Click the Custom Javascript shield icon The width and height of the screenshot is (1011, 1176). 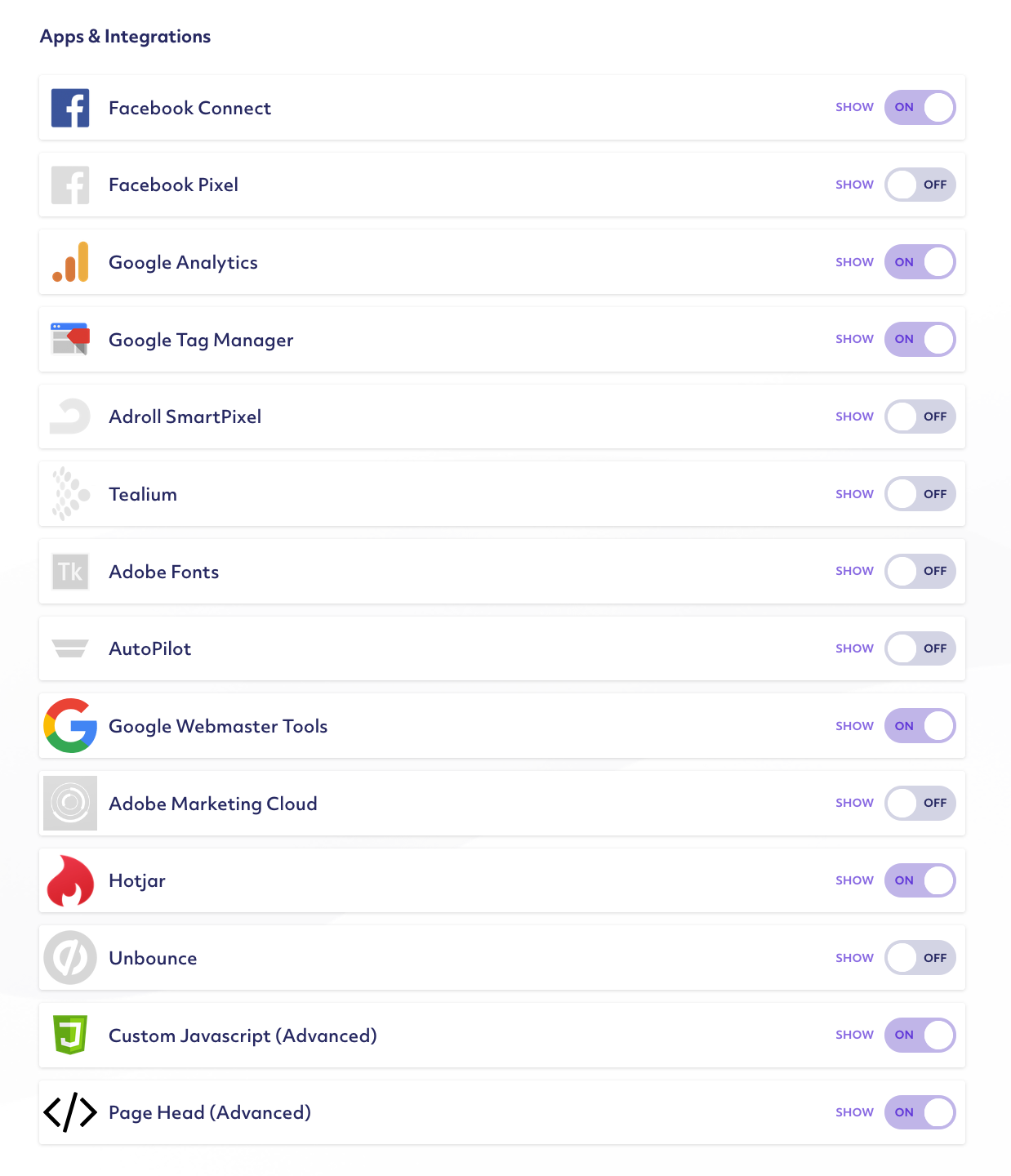[70, 1035]
